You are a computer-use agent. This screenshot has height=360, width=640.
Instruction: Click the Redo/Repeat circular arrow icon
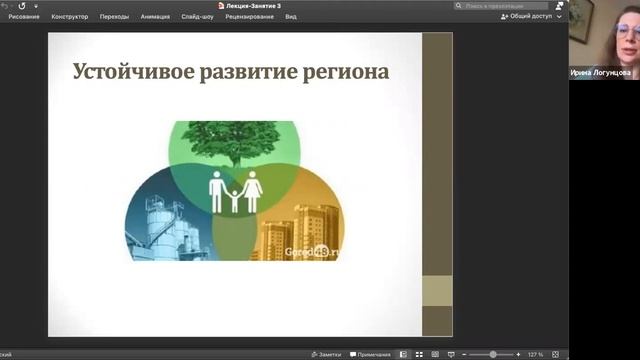(x=22, y=6)
